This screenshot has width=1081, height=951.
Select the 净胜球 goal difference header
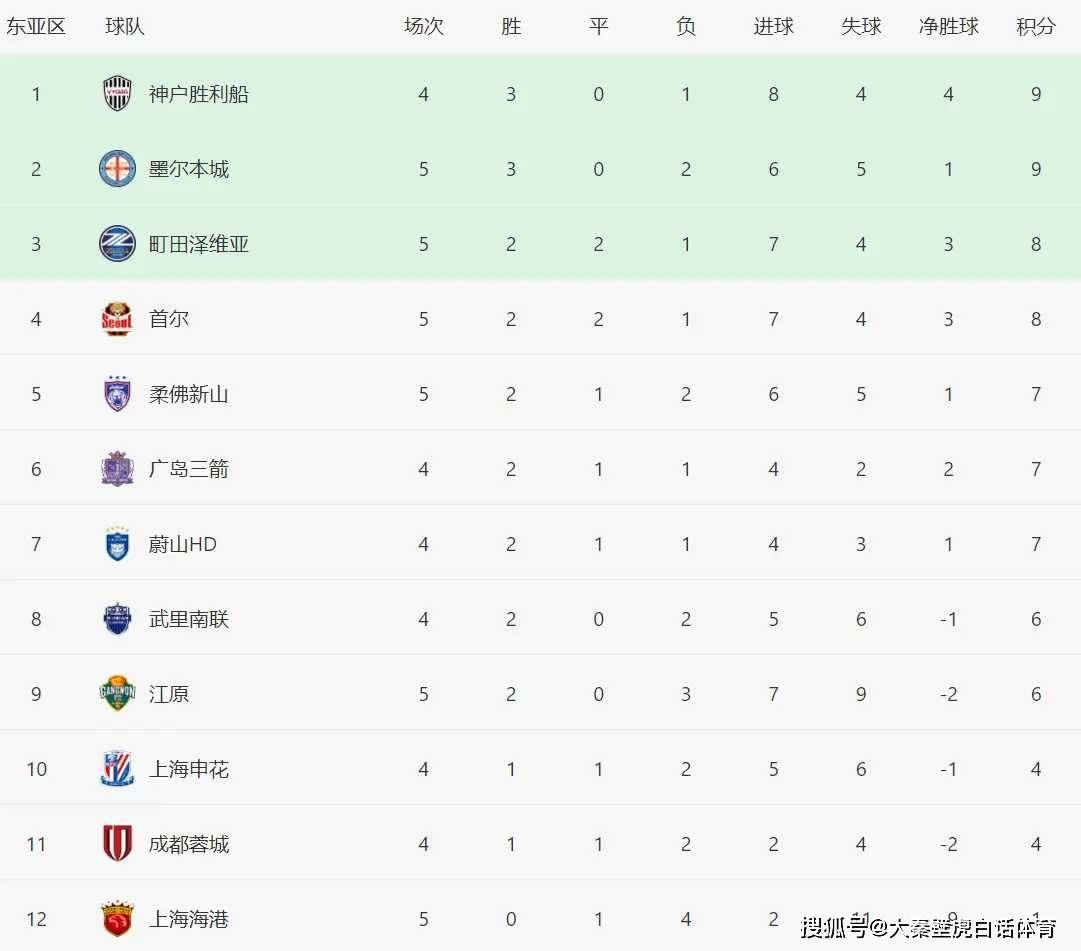pyautogui.click(x=948, y=27)
